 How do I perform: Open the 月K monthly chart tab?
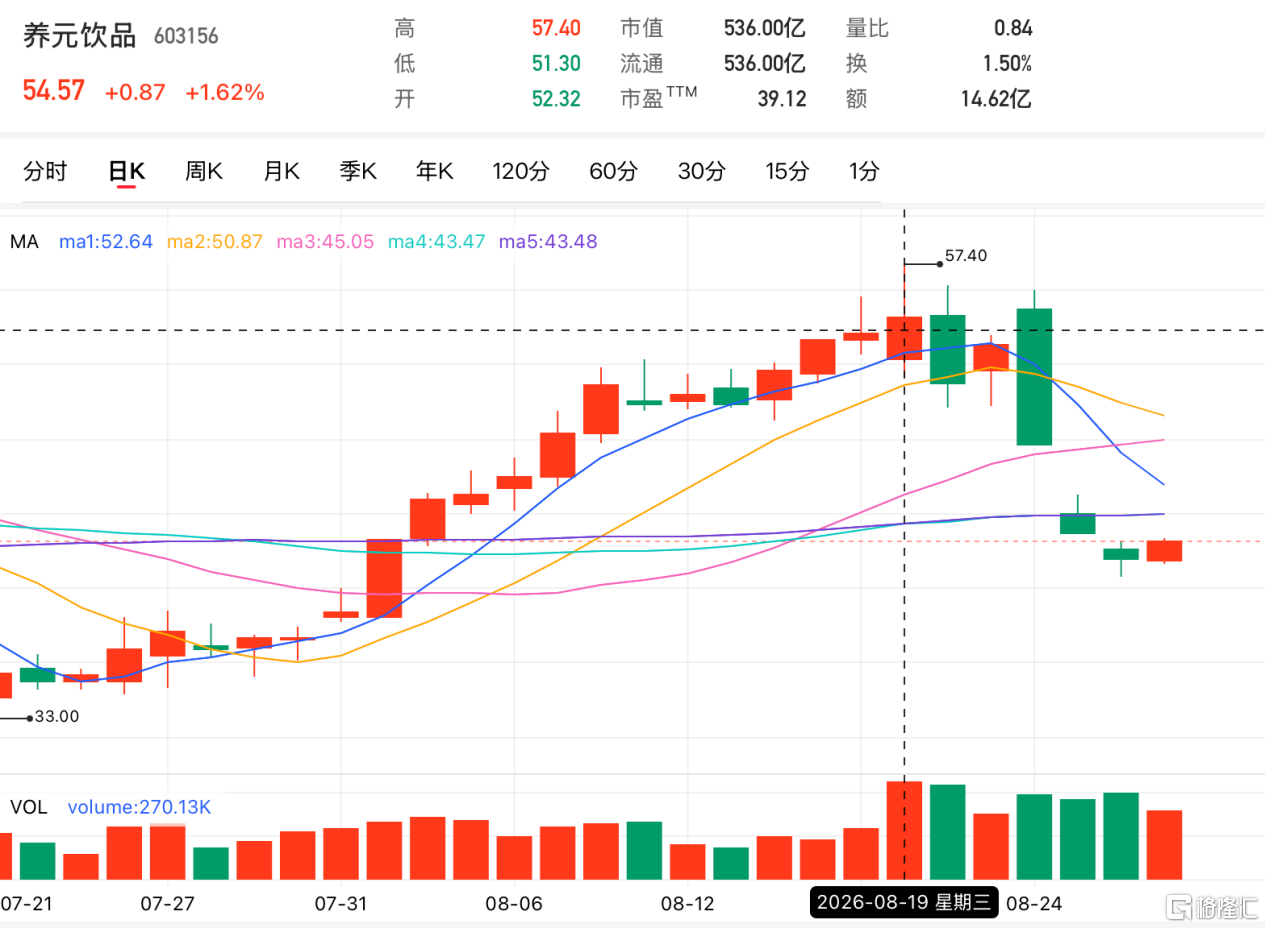(x=282, y=171)
